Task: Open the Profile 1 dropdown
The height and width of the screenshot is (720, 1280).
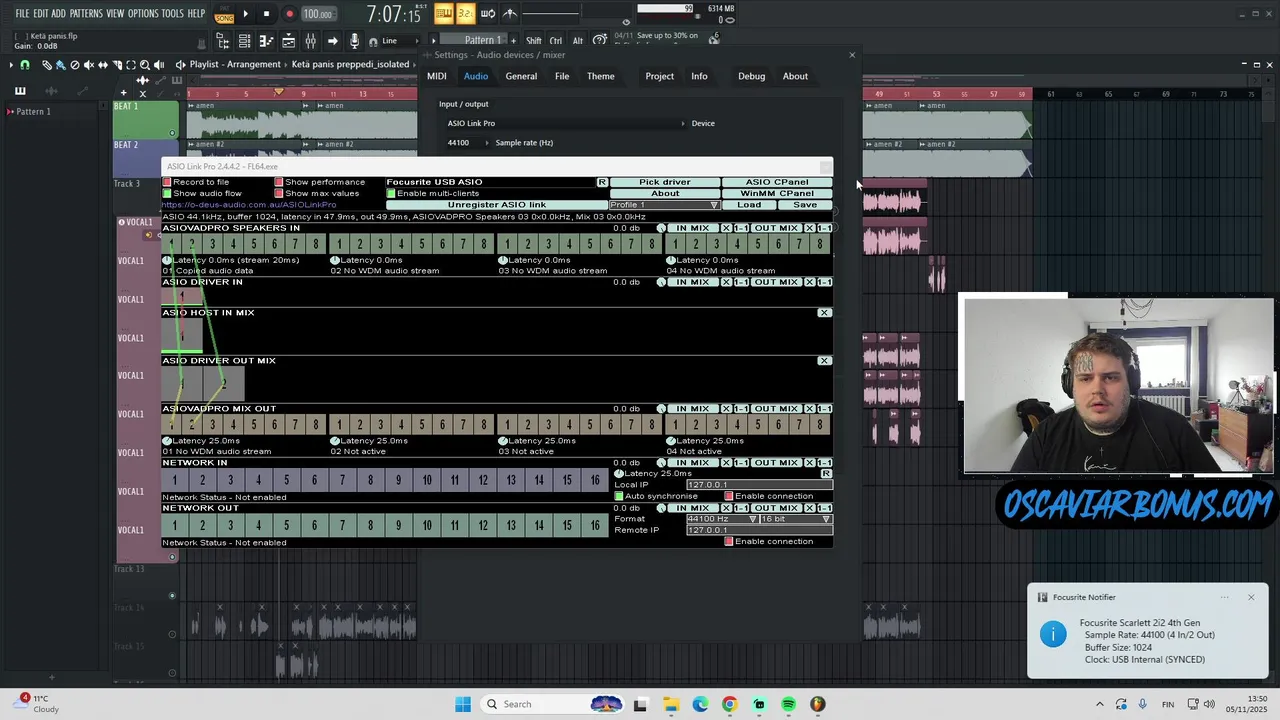Action: (665, 205)
